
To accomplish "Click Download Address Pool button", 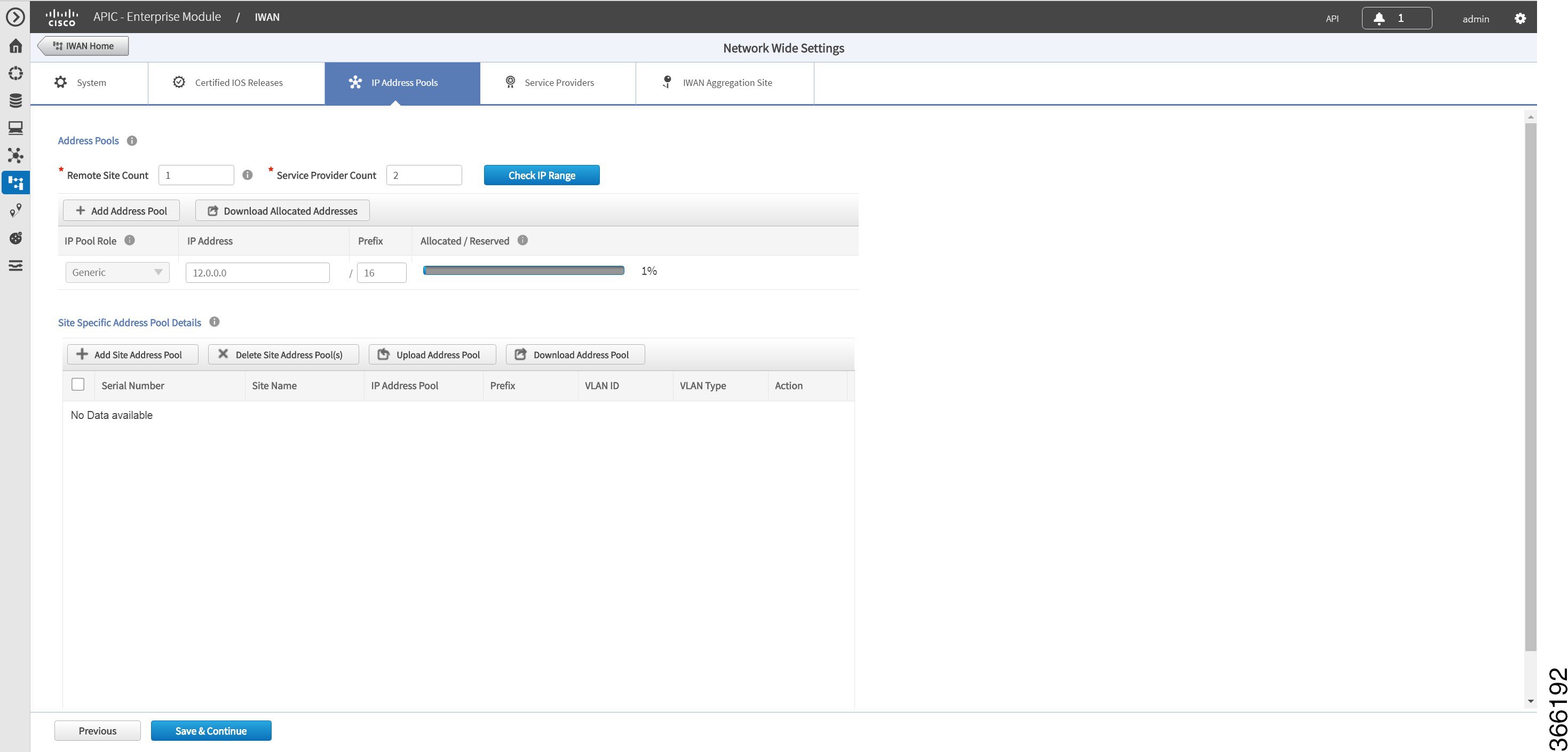I will point(575,354).
